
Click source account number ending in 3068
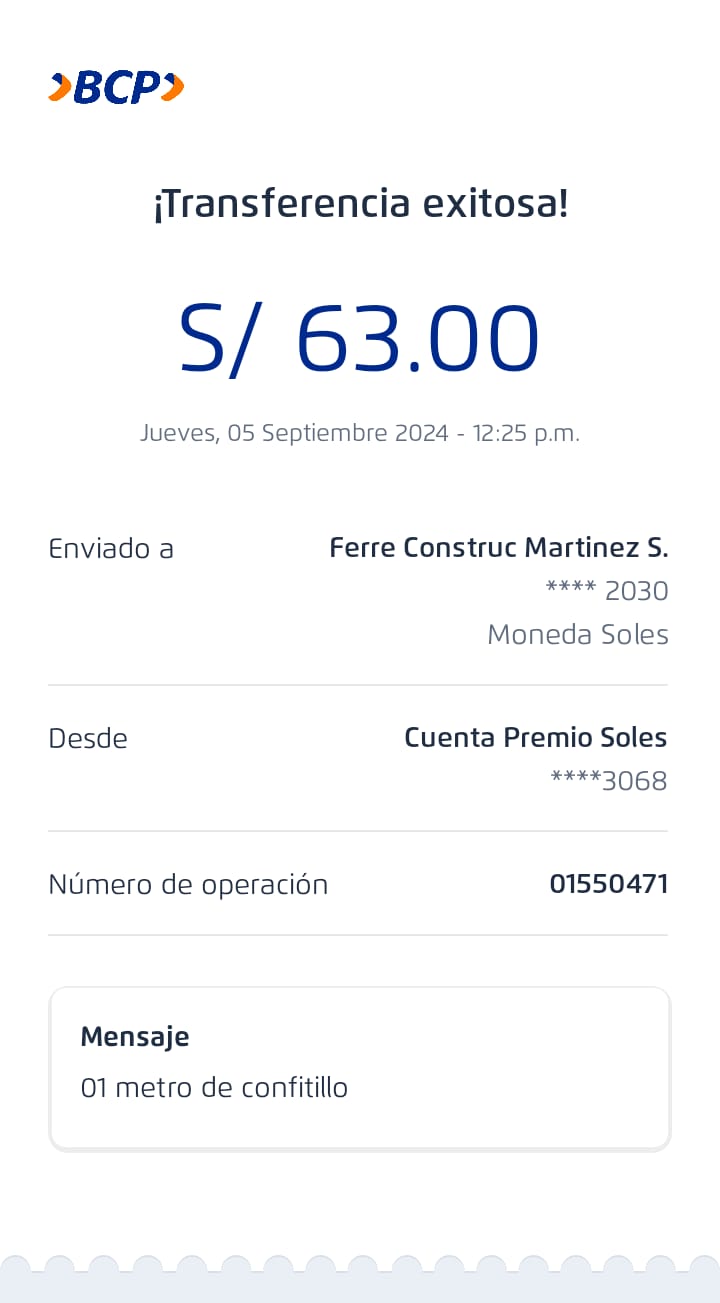click(608, 781)
